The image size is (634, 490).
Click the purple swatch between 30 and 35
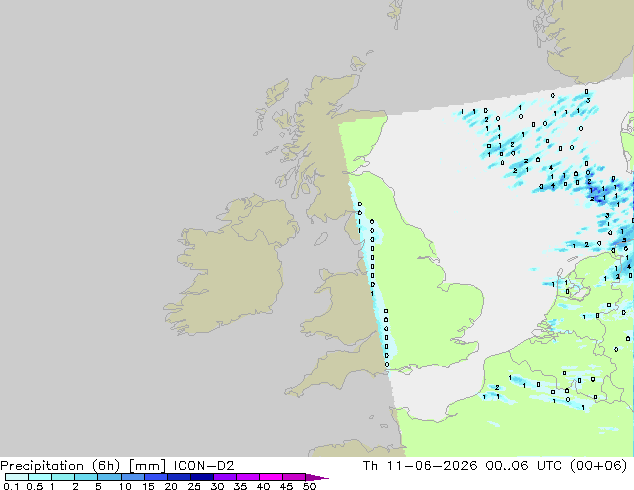[x=225, y=477]
